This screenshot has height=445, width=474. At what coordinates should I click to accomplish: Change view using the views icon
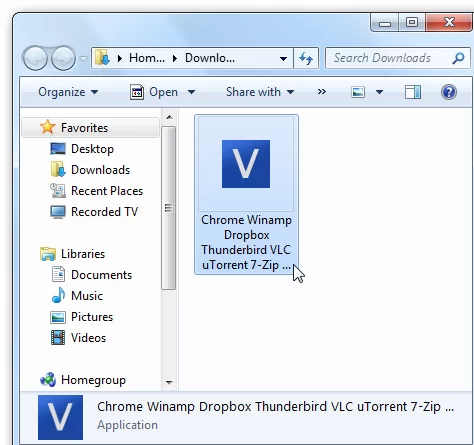tap(358, 92)
